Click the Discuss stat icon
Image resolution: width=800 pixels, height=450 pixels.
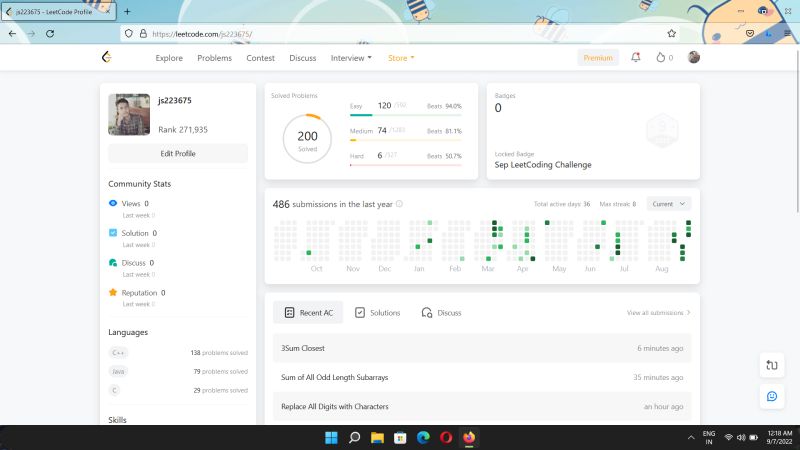pos(113,262)
